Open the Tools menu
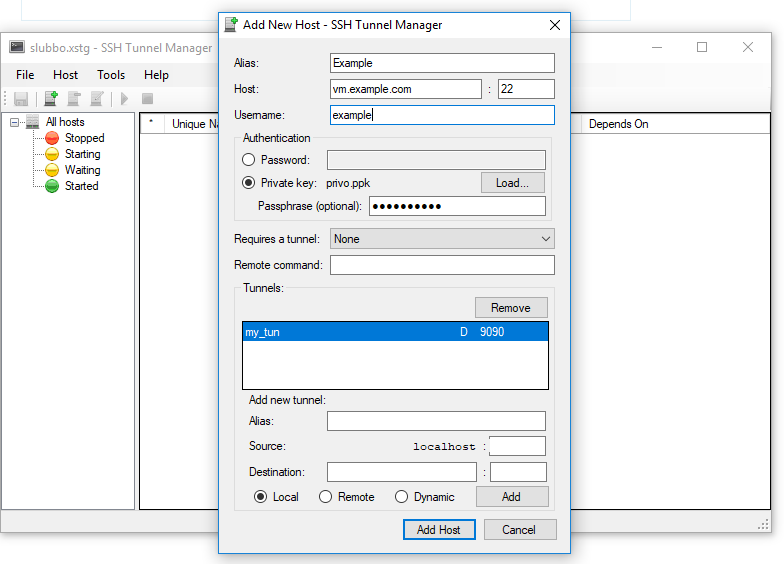Screen dimensions: 784x564 [x=111, y=75]
